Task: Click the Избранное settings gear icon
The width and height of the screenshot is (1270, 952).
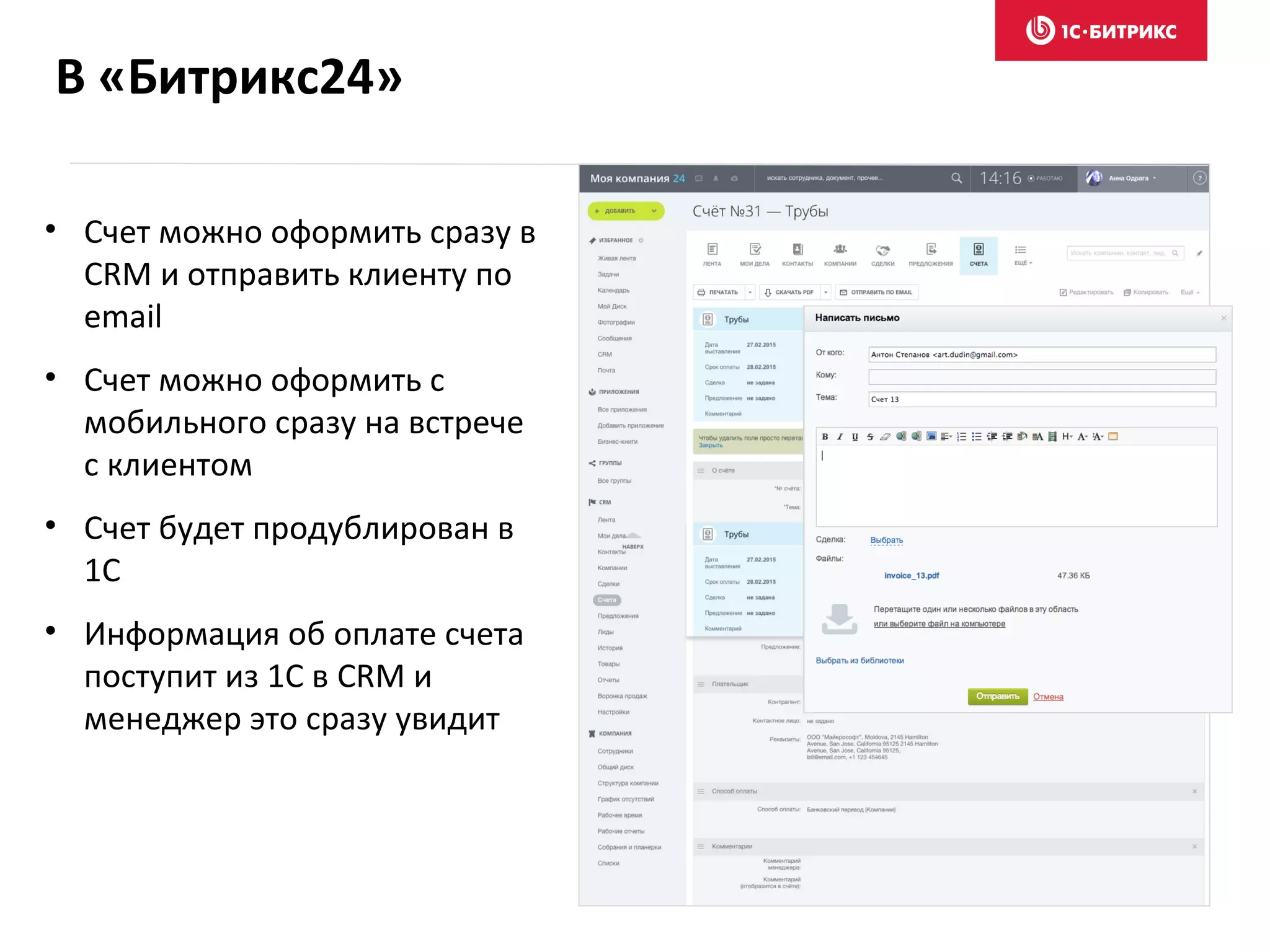Action: click(x=641, y=240)
